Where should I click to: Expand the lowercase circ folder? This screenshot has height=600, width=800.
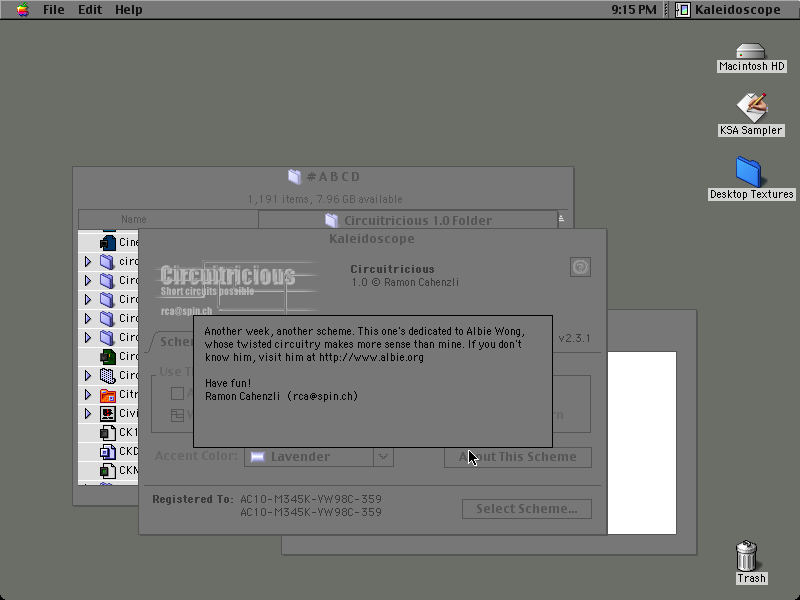click(x=88, y=262)
